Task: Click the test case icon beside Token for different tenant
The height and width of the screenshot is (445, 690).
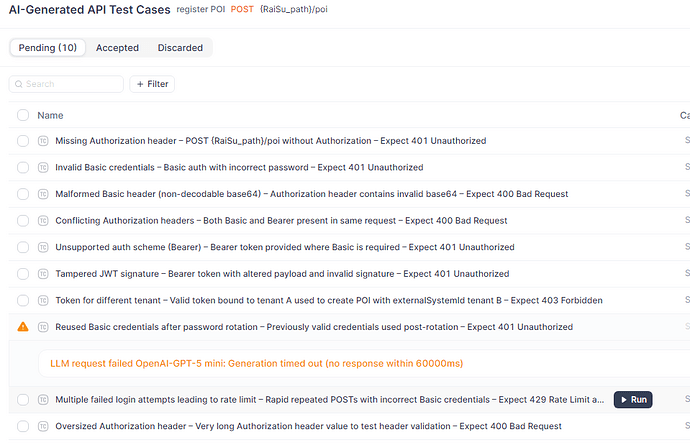Action: tap(43, 300)
